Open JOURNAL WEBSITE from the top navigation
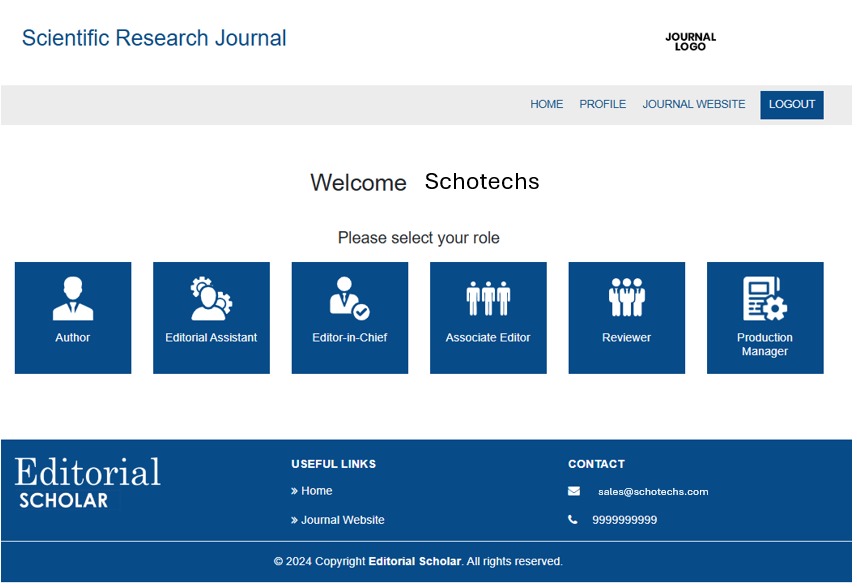 (x=693, y=104)
